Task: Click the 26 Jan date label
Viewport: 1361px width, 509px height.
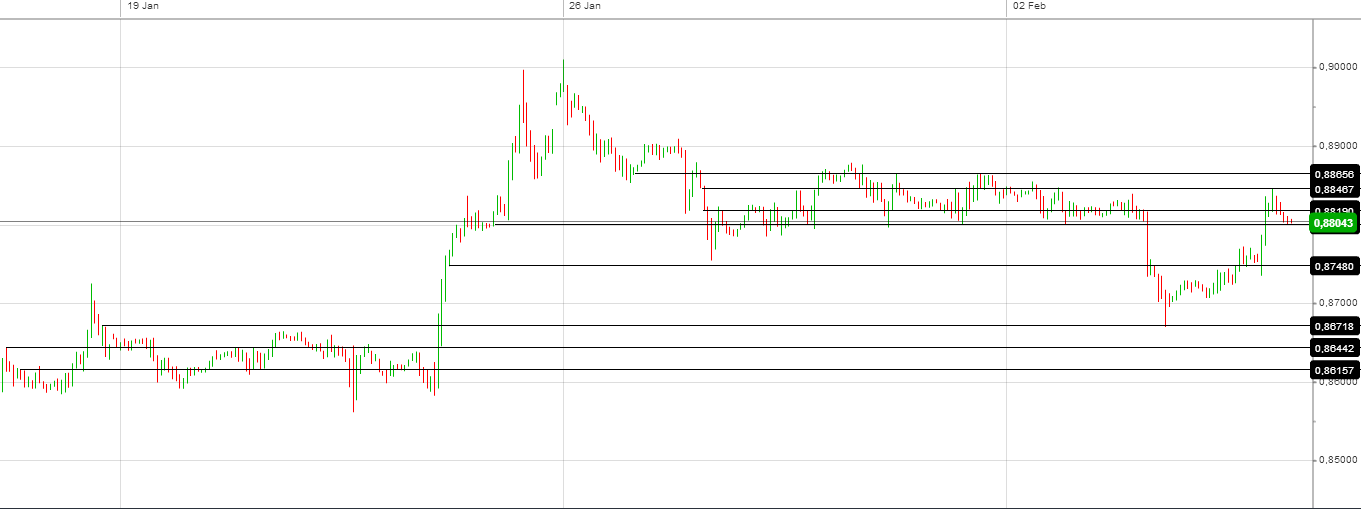Action: (x=585, y=6)
